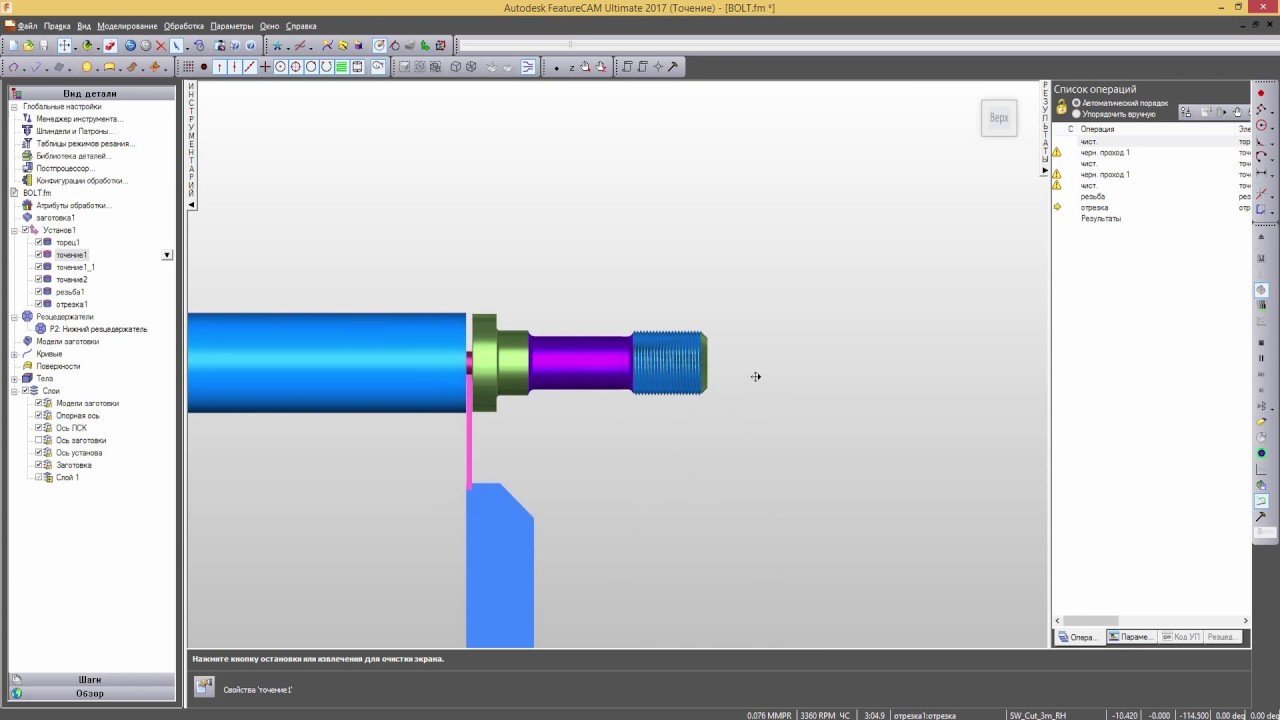Select the резьба operation row
This screenshot has width=1280, height=720.
pyautogui.click(x=1093, y=197)
